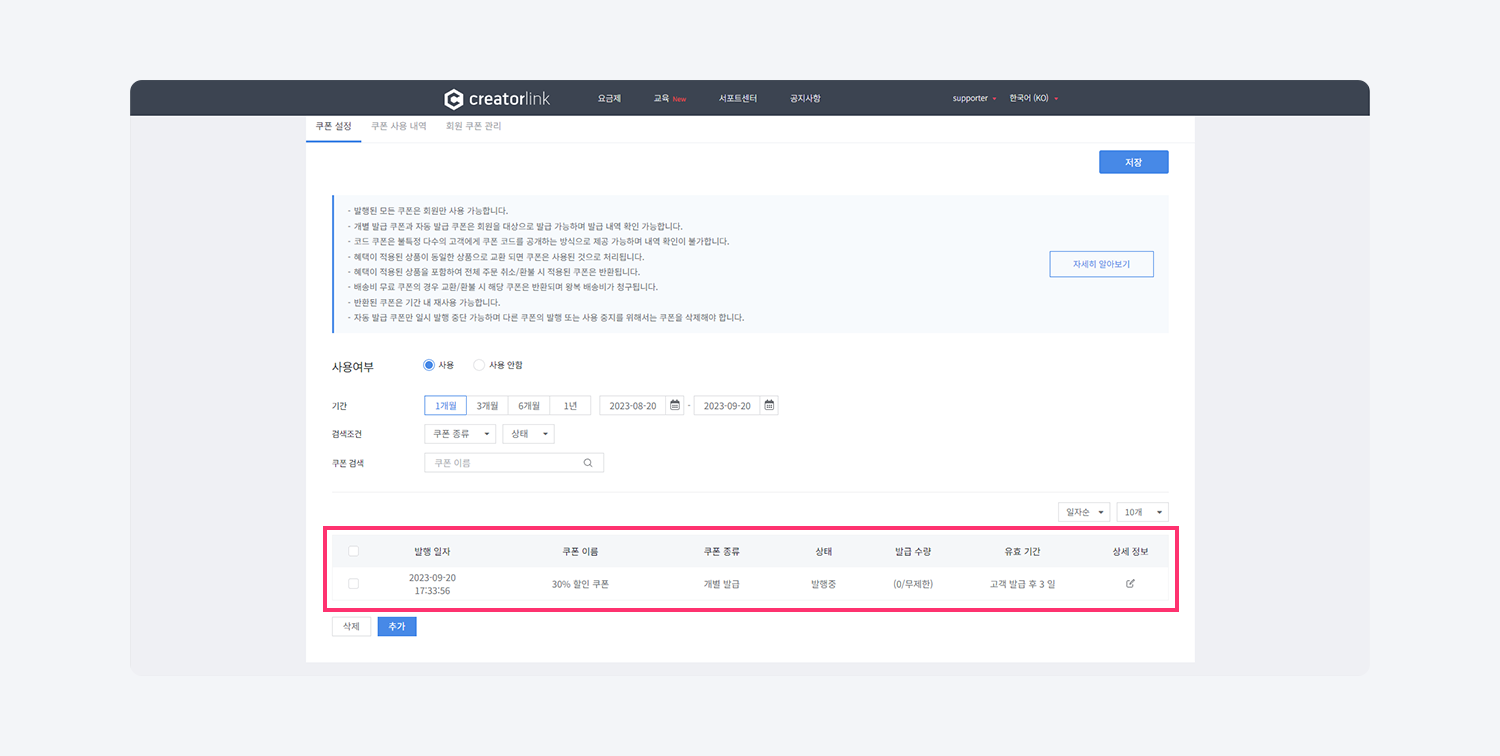
Task: Open detail edit icon for 30% coupon
Action: pyautogui.click(x=1130, y=584)
